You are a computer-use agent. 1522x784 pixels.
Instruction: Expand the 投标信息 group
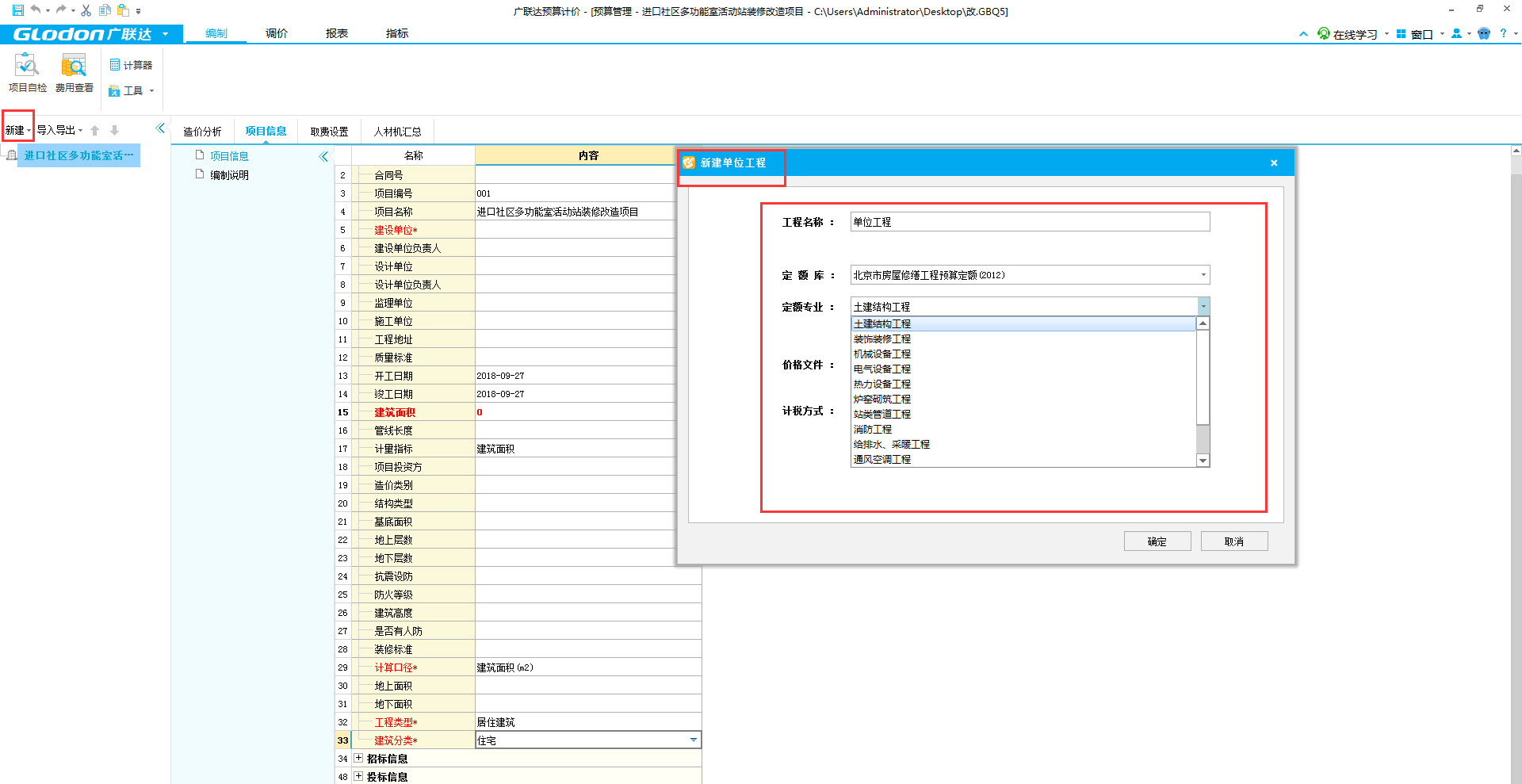(358, 776)
